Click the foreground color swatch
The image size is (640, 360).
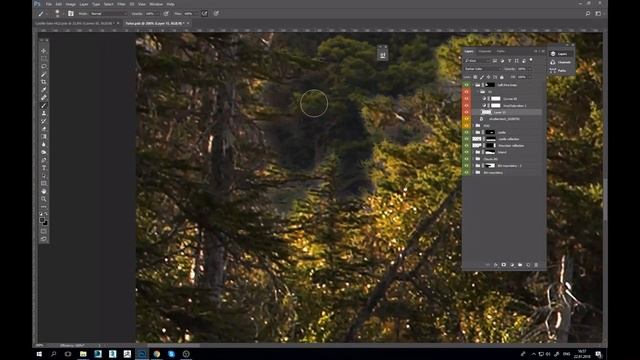click(42, 220)
